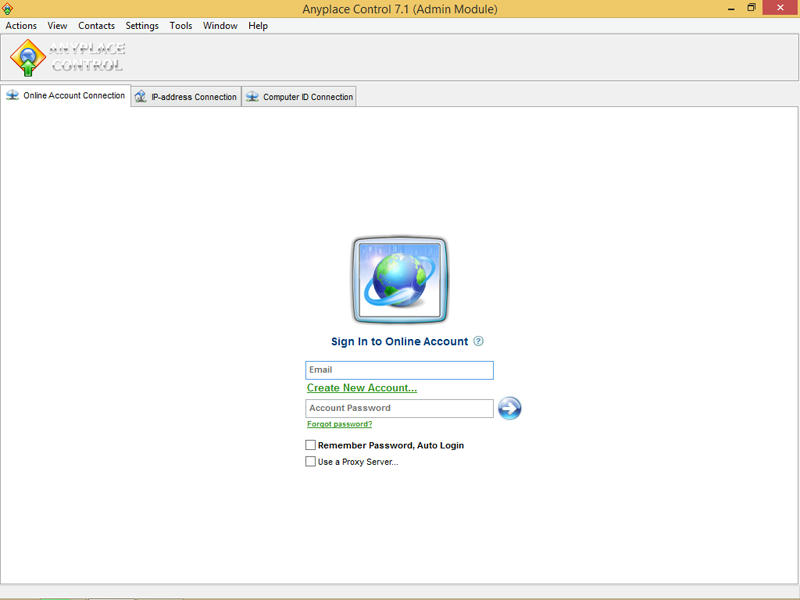Image resolution: width=800 pixels, height=600 pixels.
Task: Click the Email input field
Action: click(399, 370)
